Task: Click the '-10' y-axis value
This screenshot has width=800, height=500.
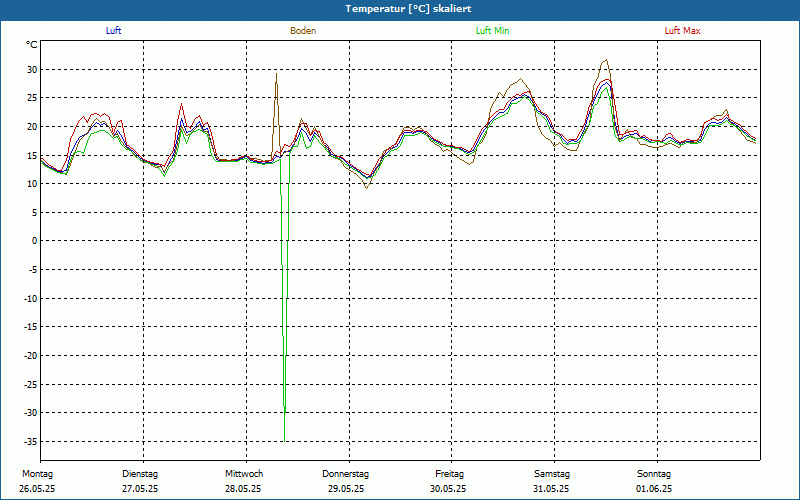Action: [x=31, y=298]
